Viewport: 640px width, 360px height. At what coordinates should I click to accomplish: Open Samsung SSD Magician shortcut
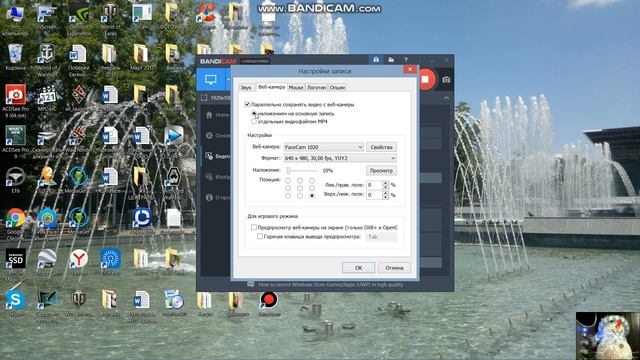16,259
